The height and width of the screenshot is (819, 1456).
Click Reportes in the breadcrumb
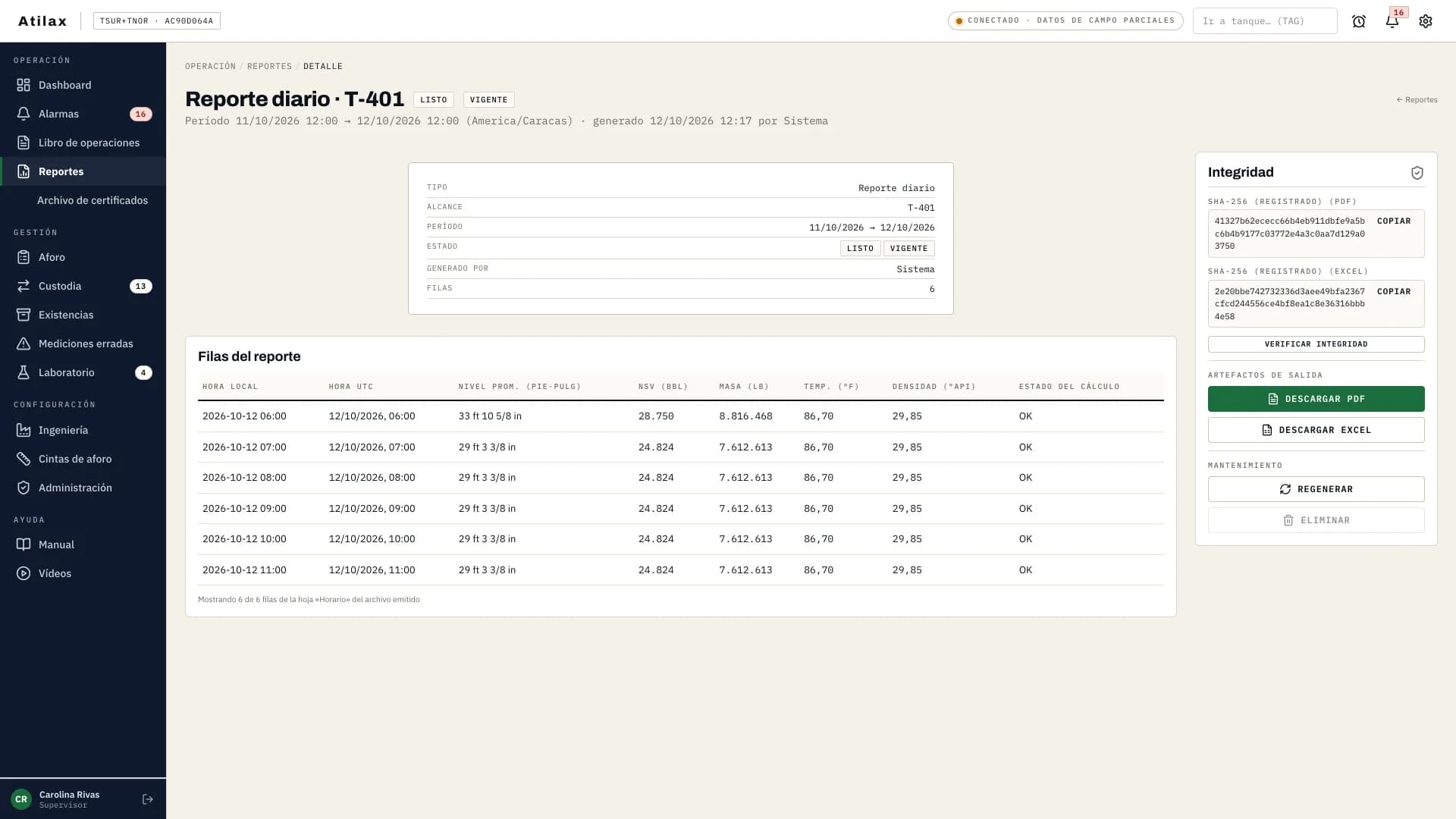[269, 67]
